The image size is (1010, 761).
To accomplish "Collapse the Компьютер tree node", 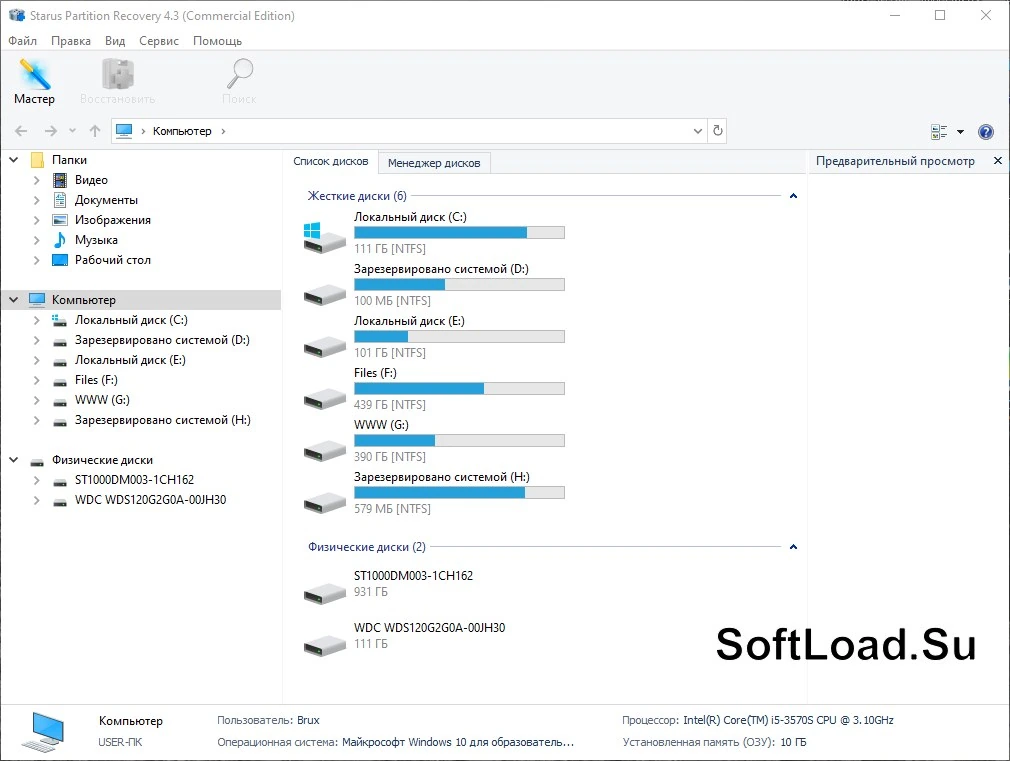I will [x=14, y=299].
